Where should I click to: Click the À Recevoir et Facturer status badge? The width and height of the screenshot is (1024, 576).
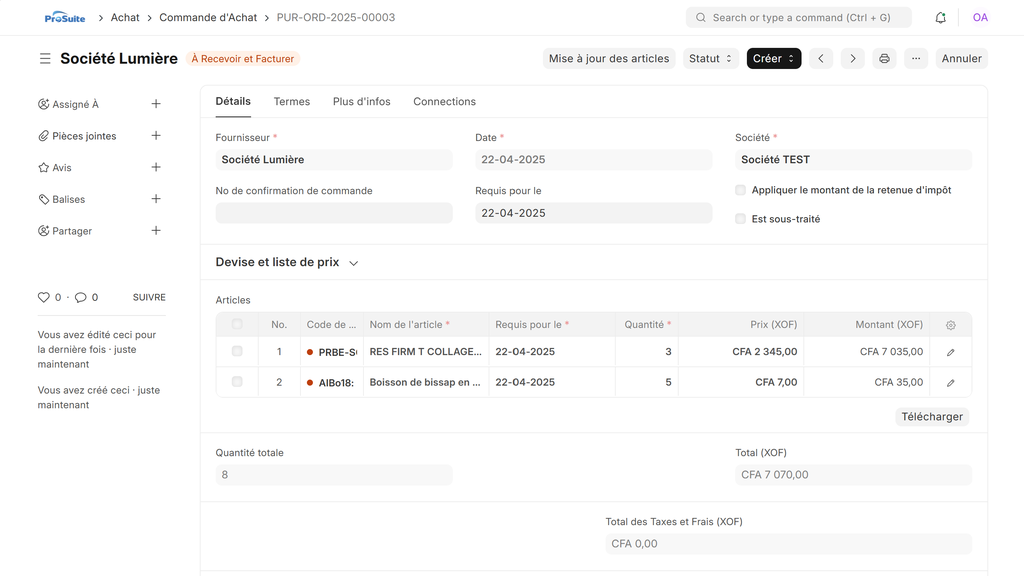tap(243, 59)
